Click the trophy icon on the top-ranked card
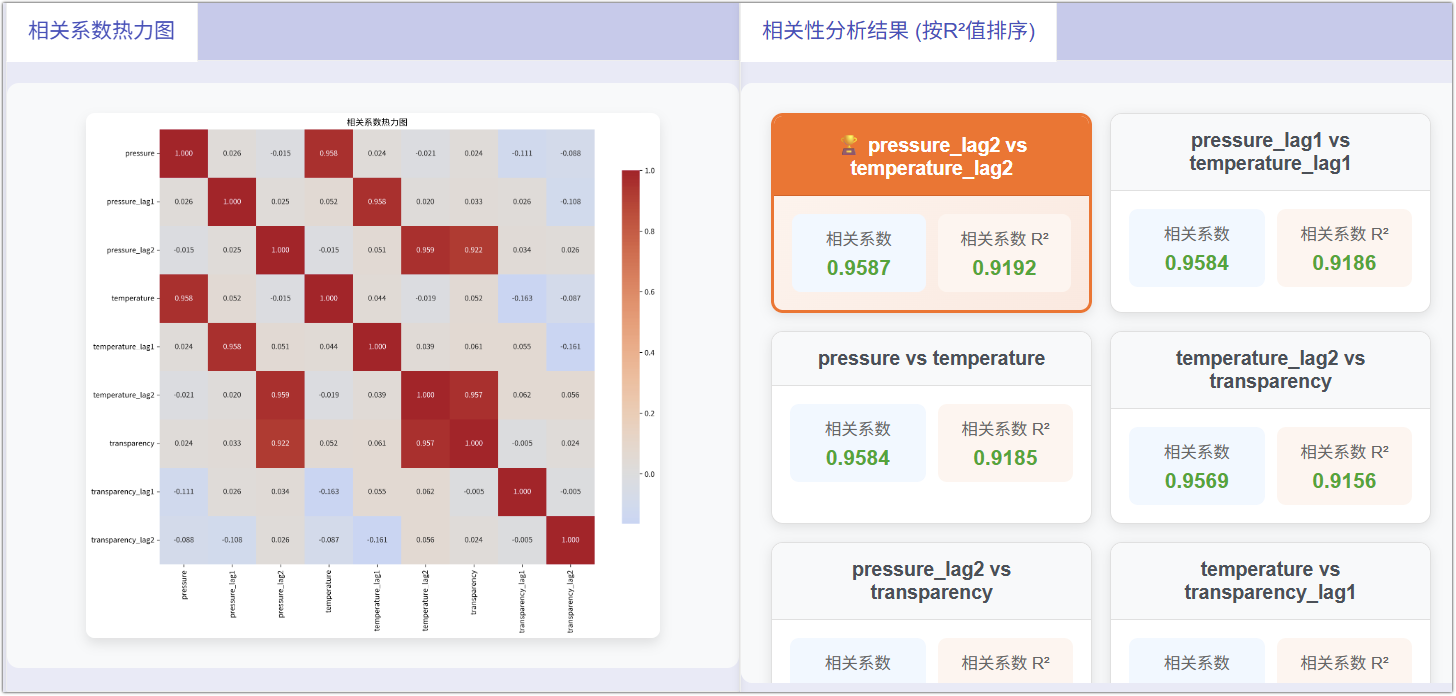Screen dimensions: 1456x696 point(848,146)
